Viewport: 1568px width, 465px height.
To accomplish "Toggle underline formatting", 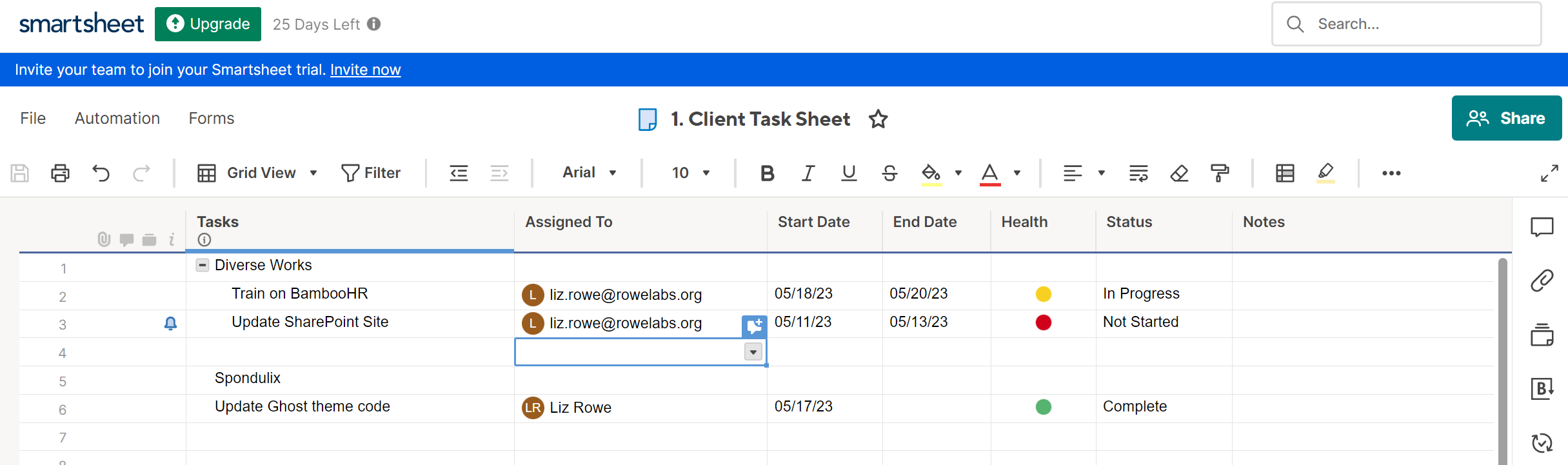I will [849, 173].
